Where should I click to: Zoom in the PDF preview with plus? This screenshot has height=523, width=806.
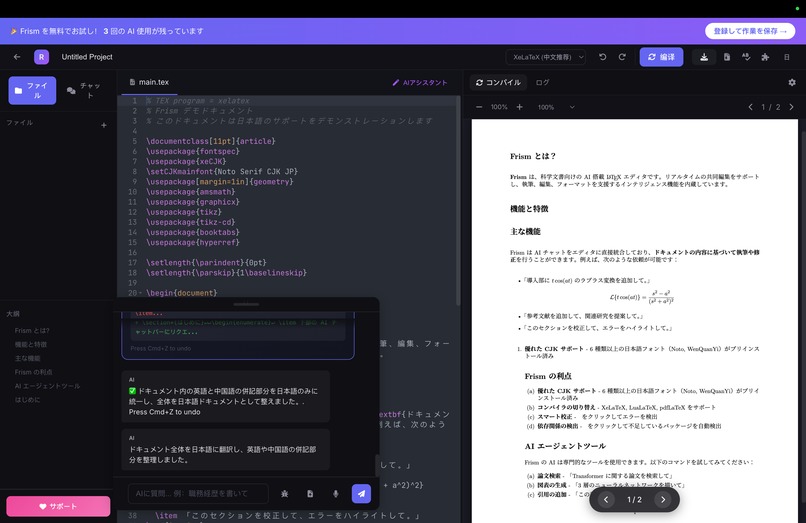[520, 107]
